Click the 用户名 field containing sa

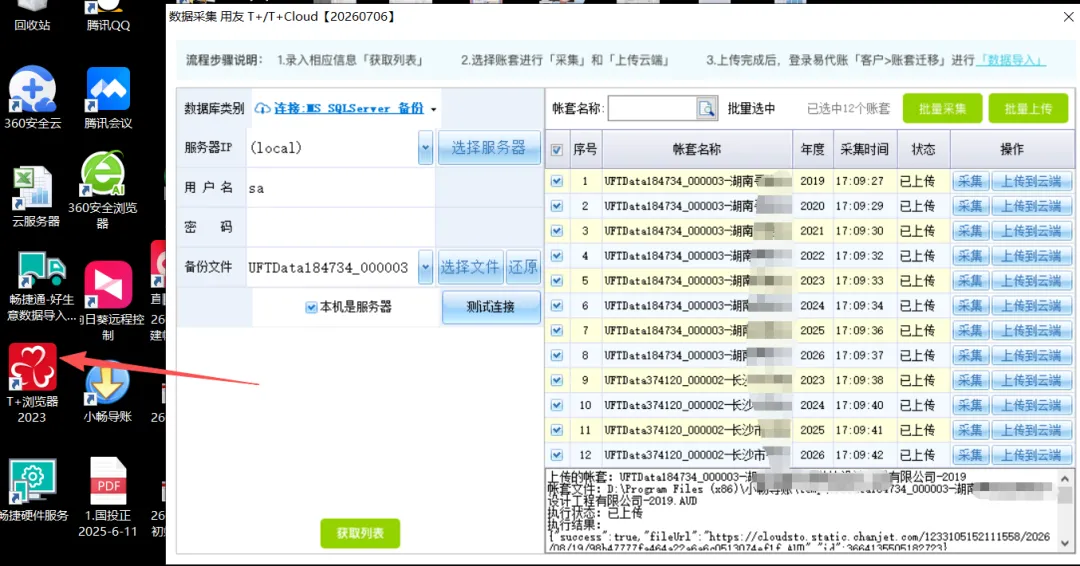[340, 188]
